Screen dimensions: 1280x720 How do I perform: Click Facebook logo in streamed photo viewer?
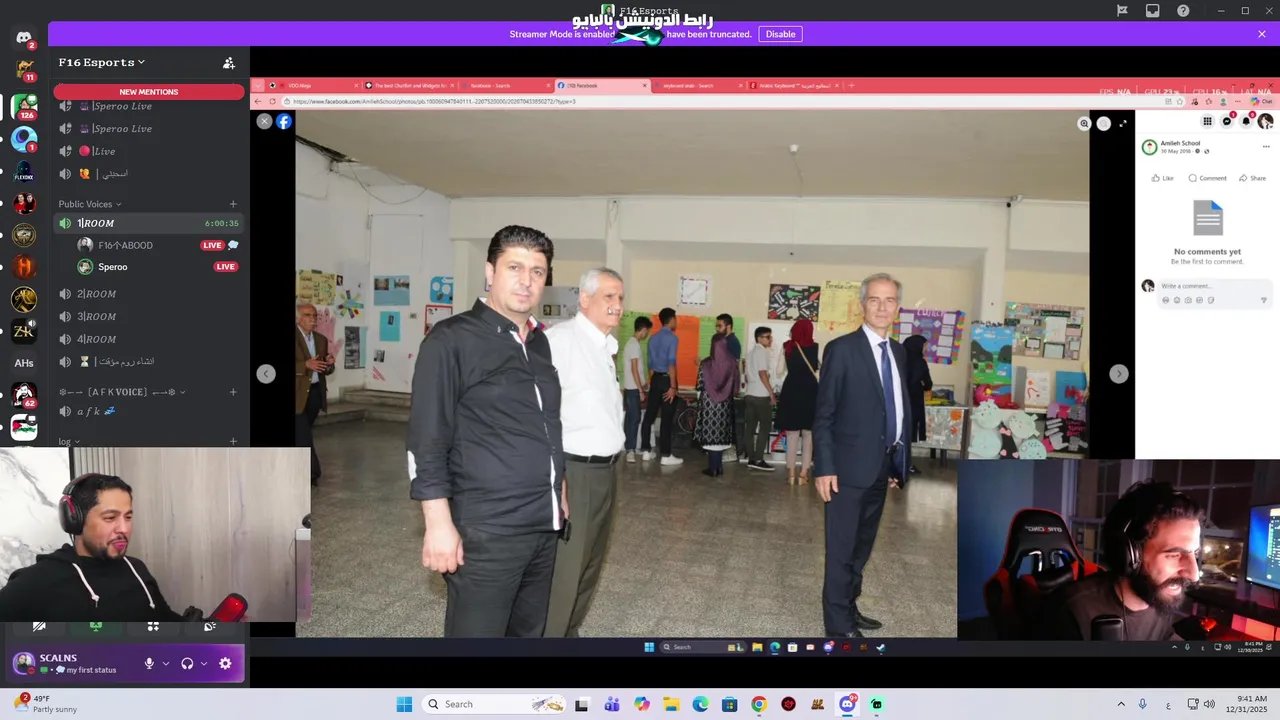pyautogui.click(x=284, y=121)
